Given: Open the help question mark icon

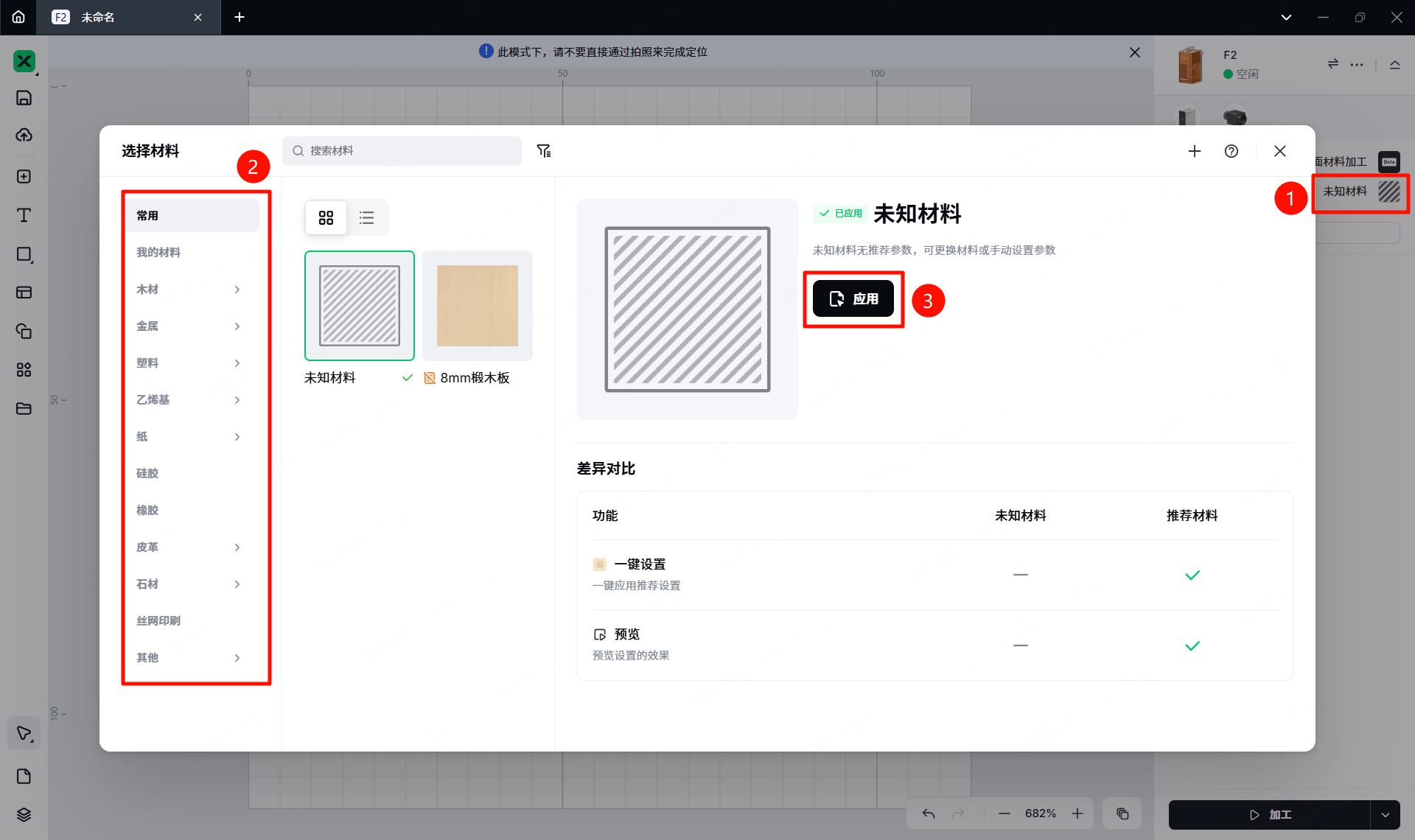Looking at the screenshot, I should (x=1231, y=151).
